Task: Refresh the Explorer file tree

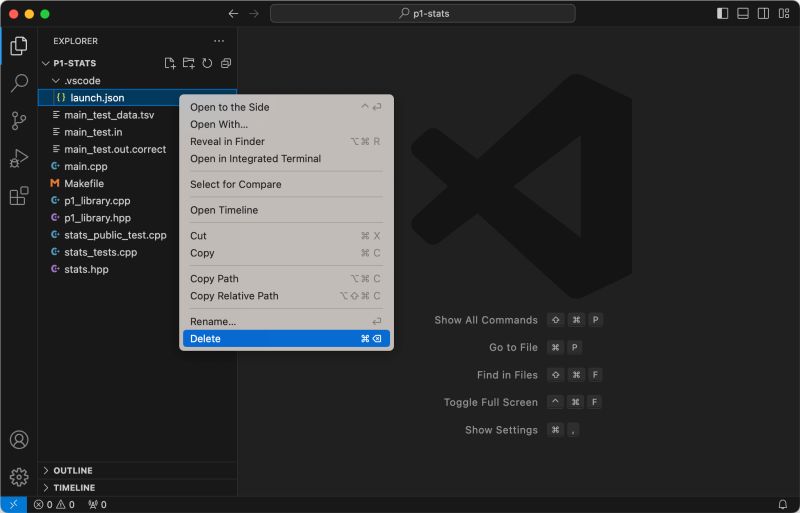Action: pos(207,63)
